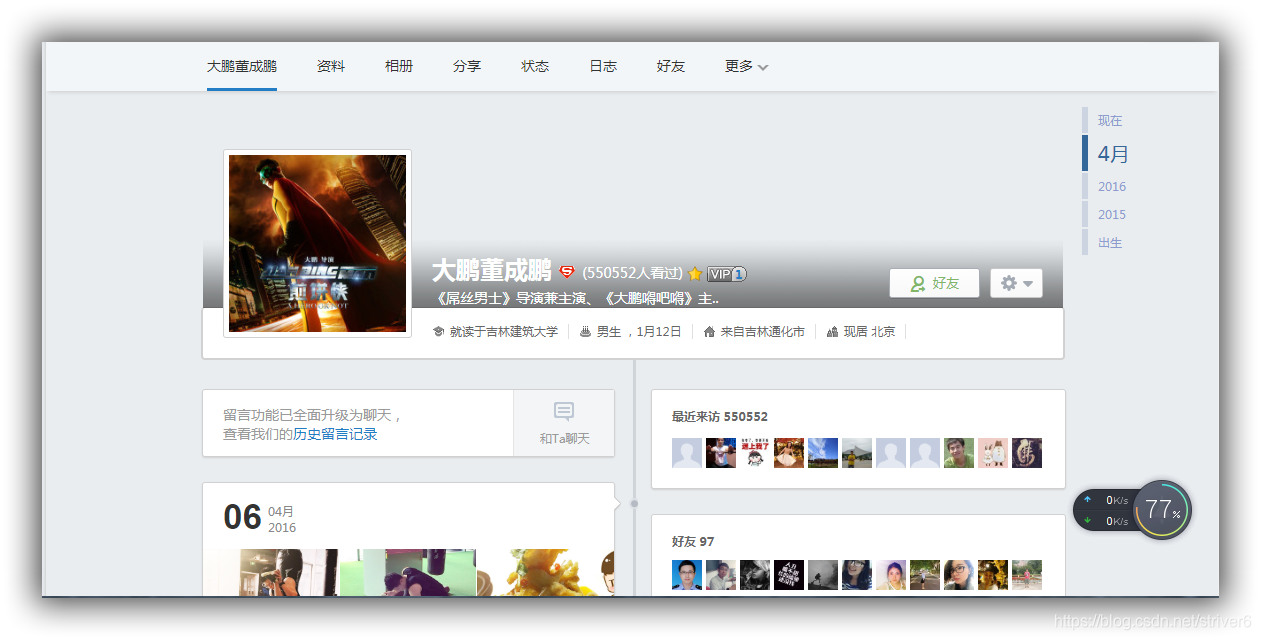The height and width of the screenshot is (640, 1261).
Task: Jump to 2015 on the timeline
Action: coord(1112,214)
